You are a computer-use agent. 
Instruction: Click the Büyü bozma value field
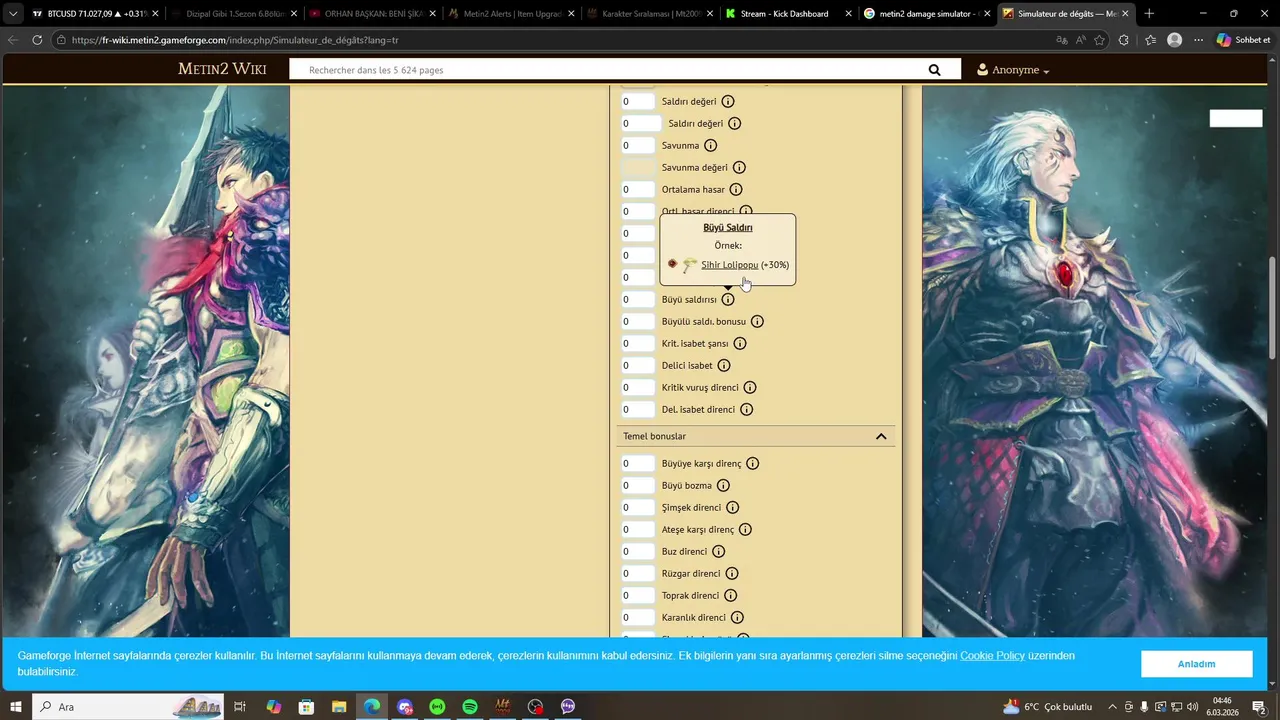click(x=638, y=486)
